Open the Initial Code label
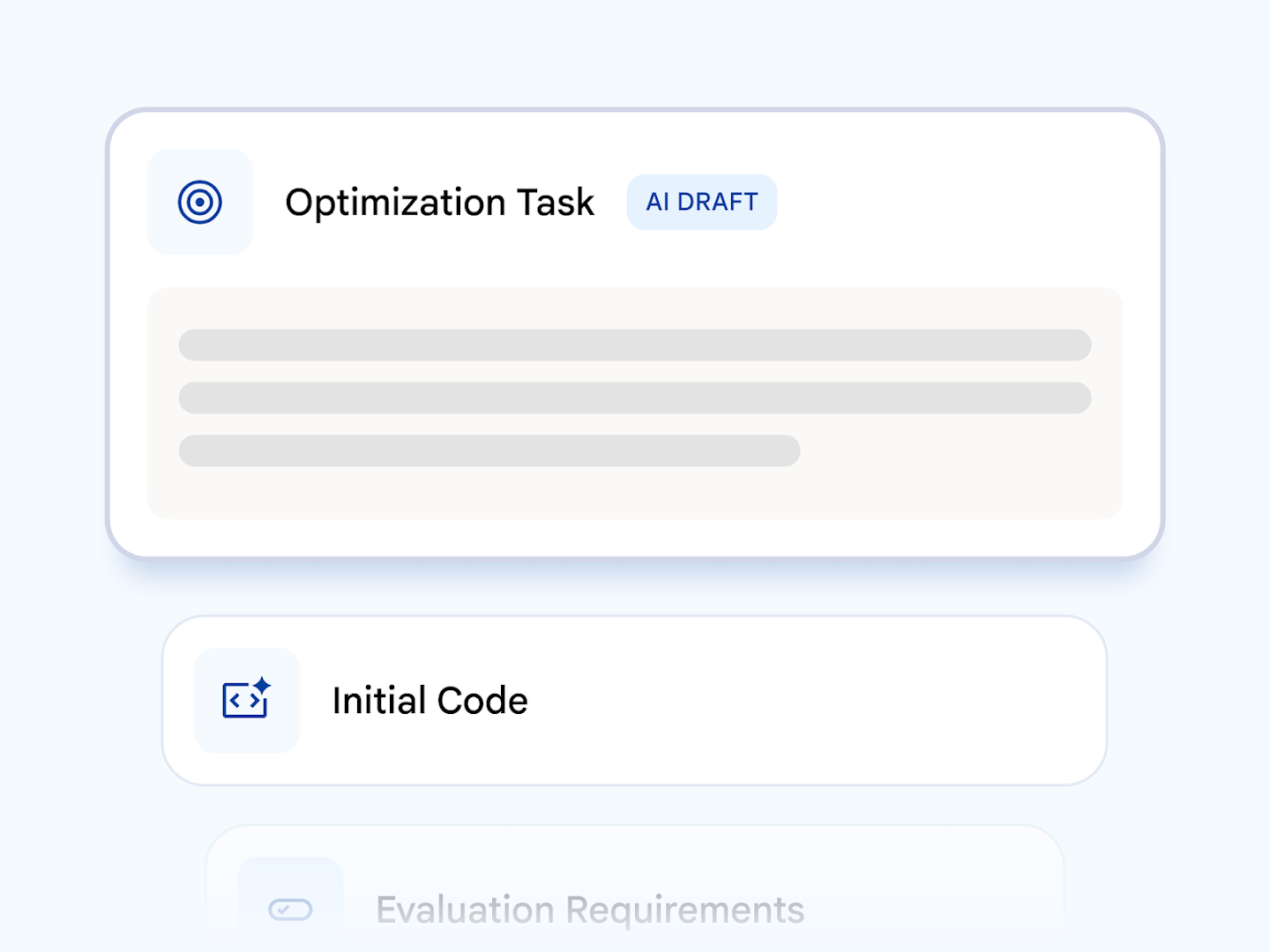 430,701
